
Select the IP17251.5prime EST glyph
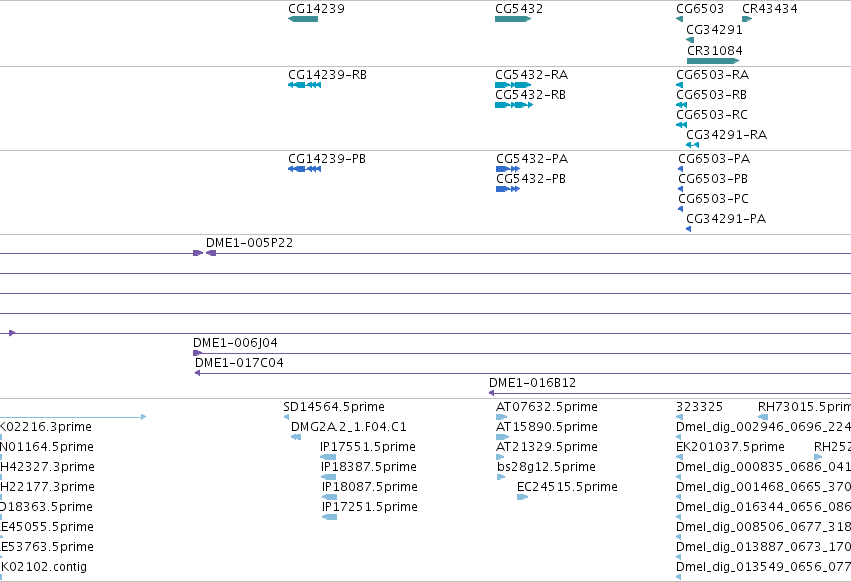329,517
